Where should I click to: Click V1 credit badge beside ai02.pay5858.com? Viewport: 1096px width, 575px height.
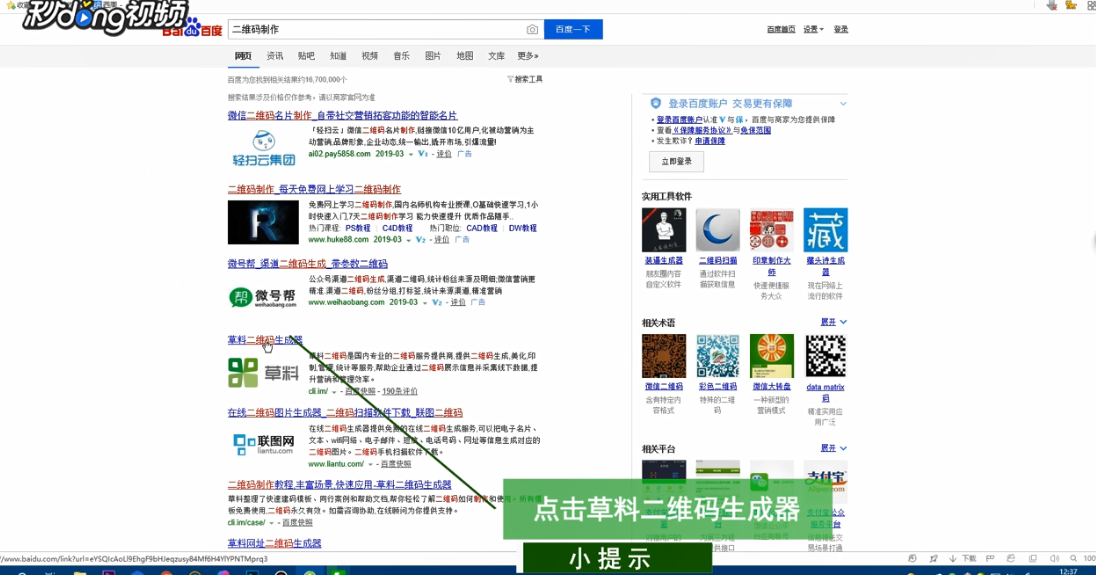(422, 154)
